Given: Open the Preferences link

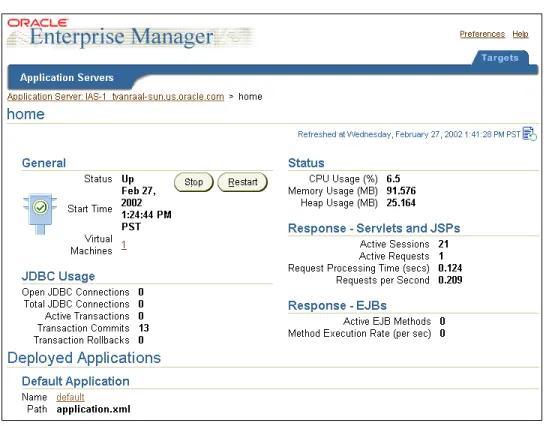Looking at the screenshot, I should (x=482, y=34).
